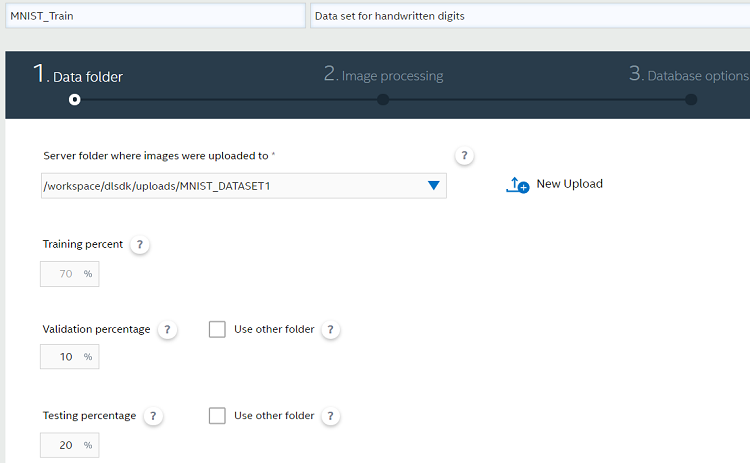Click help icon beside Testing percentage
The image size is (750, 463).
(153, 416)
